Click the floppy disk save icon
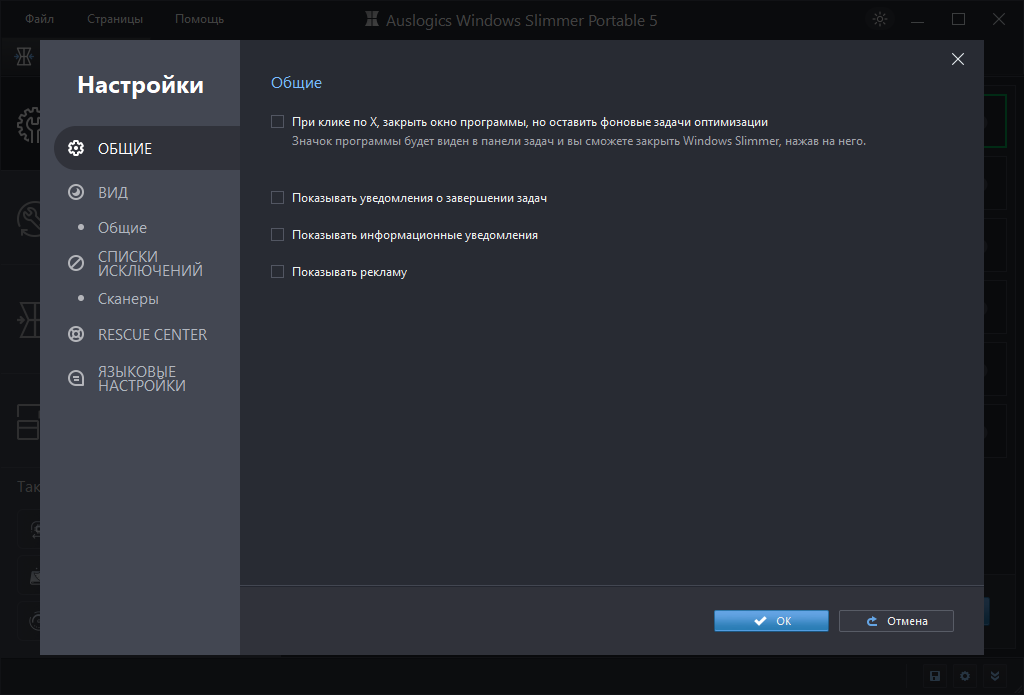This screenshot has width=1024, height=695. tap(935, 676)
